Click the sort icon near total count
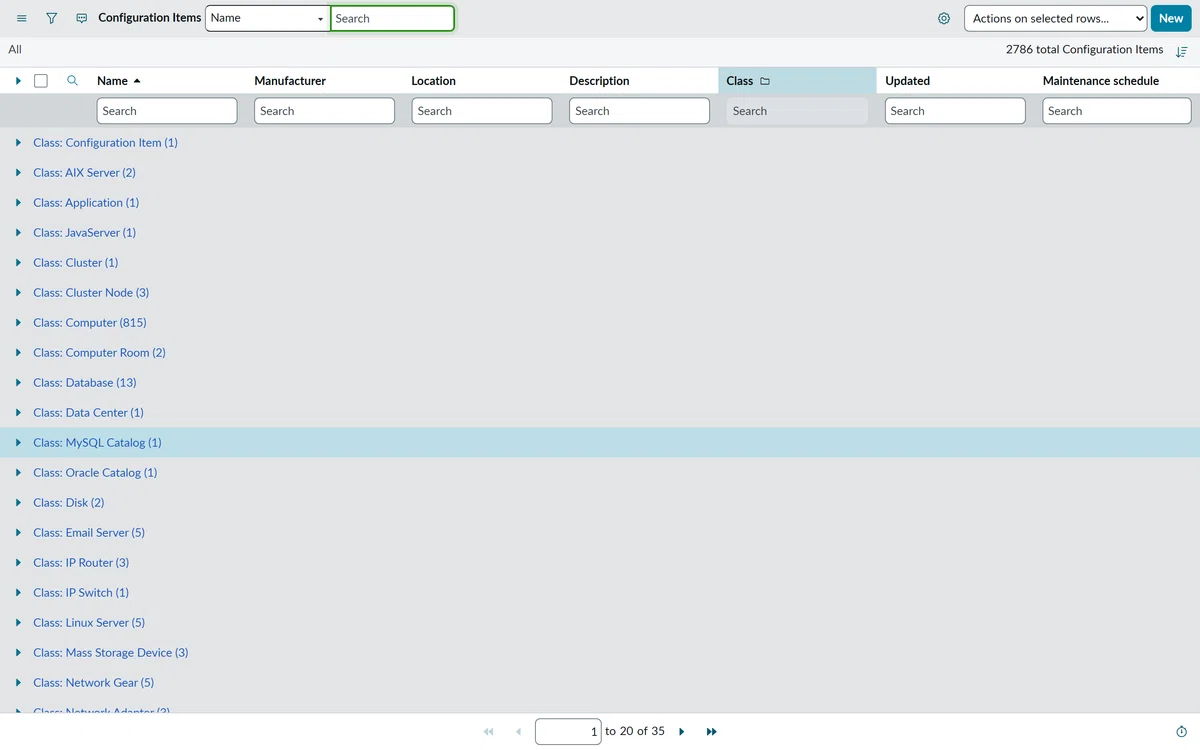The width and height of the screenshot is (1200, 750). click(1181, 51)
